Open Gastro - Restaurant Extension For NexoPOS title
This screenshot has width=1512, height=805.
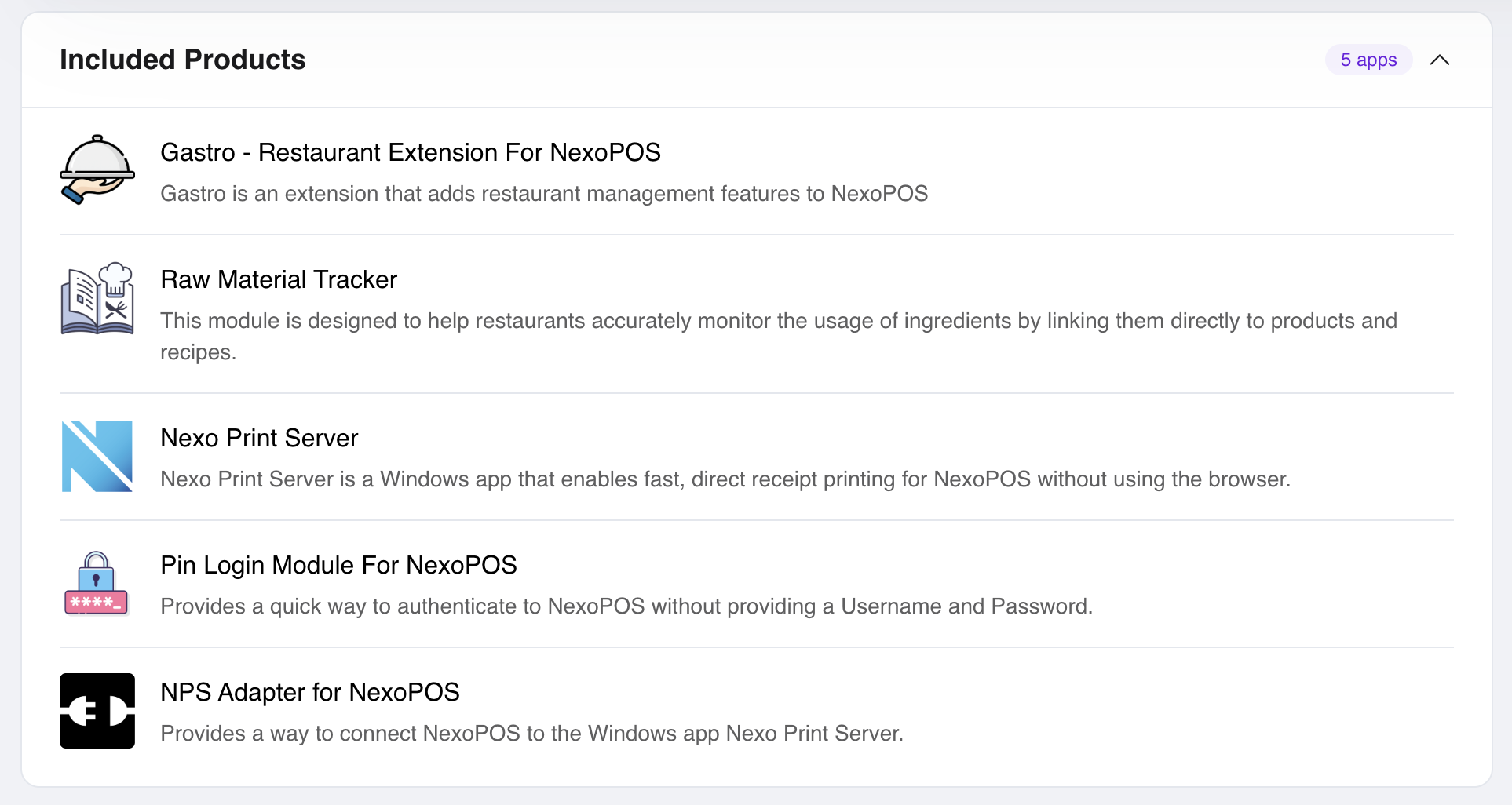point(411,152)
